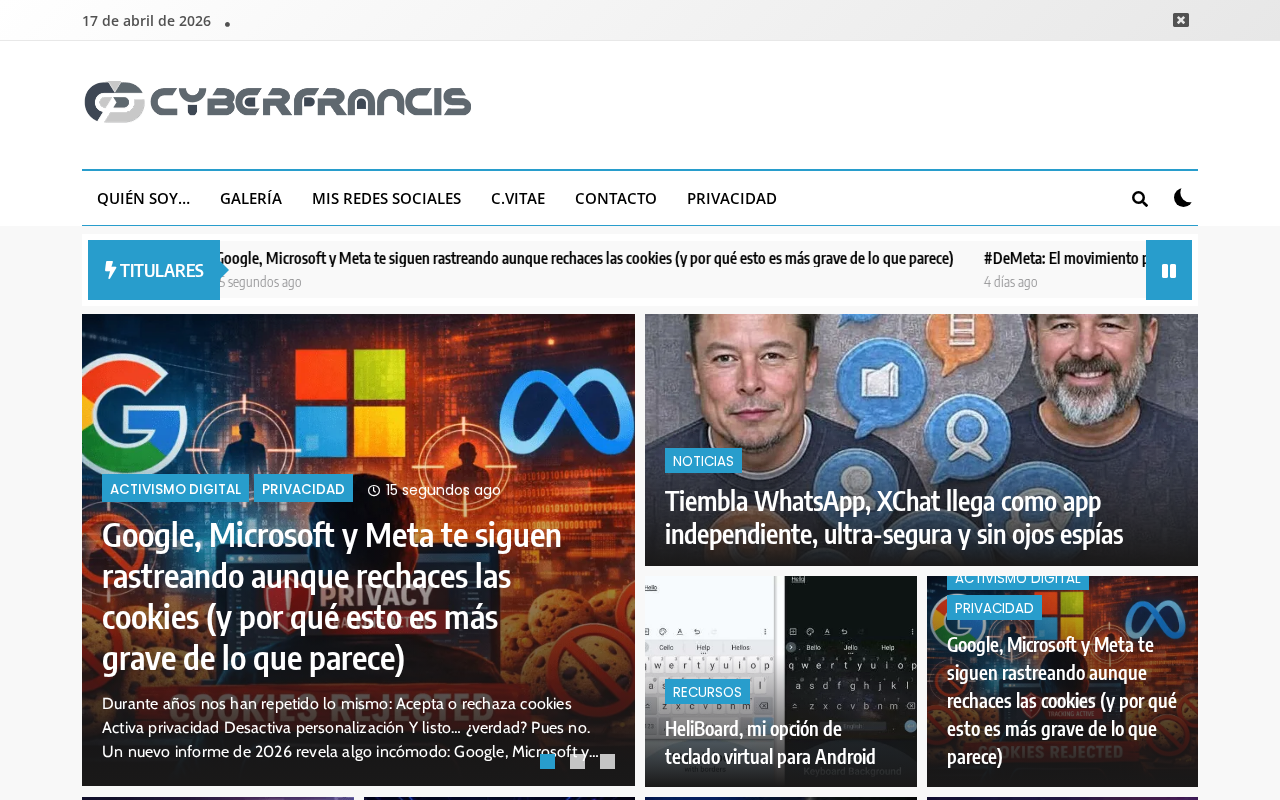Click the NOTICIAS category tag
This screenshot has height=800, width=1280.
(x=703, y=461)
